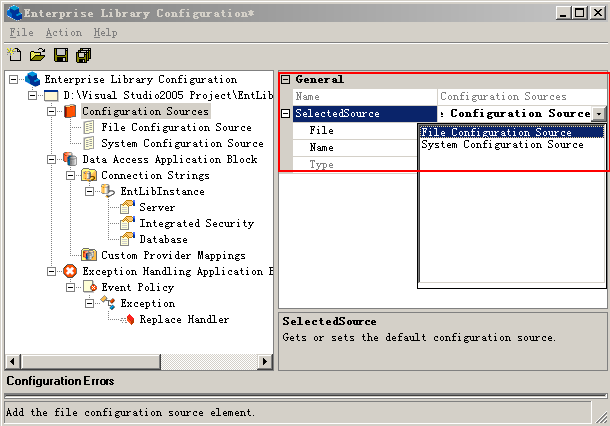610x426 pixels.
Task: Select the Integrated Security tree item
Action: pyautogui.click(x=196, y=224)
